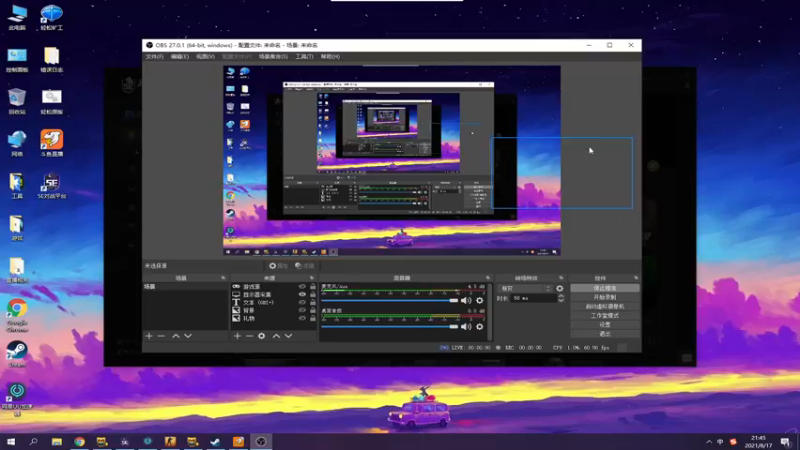Enable 工作室模式 studio mode button

tap(605, 315)
